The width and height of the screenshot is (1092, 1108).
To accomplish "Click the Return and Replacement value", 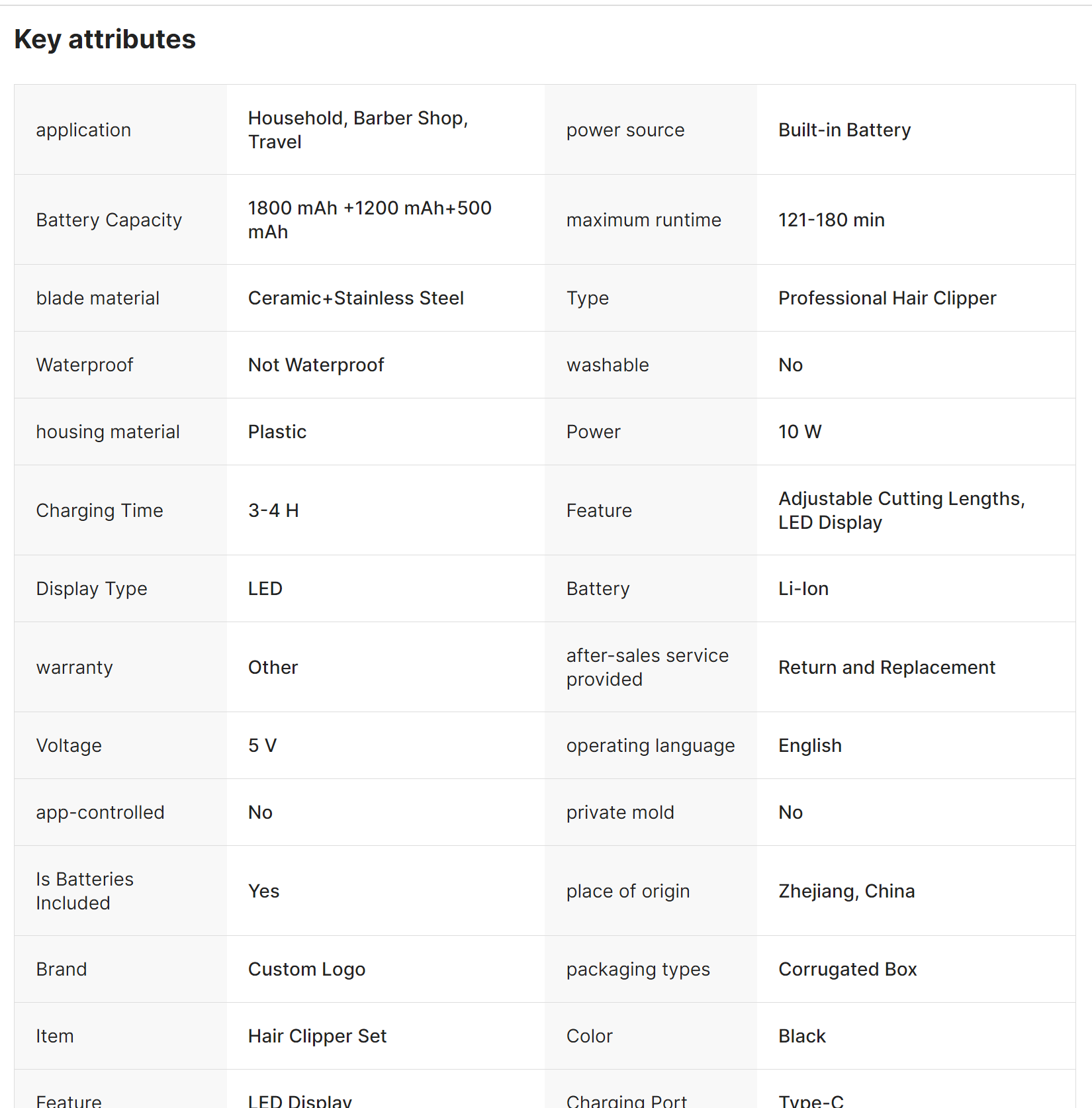I will coord(886,667).
